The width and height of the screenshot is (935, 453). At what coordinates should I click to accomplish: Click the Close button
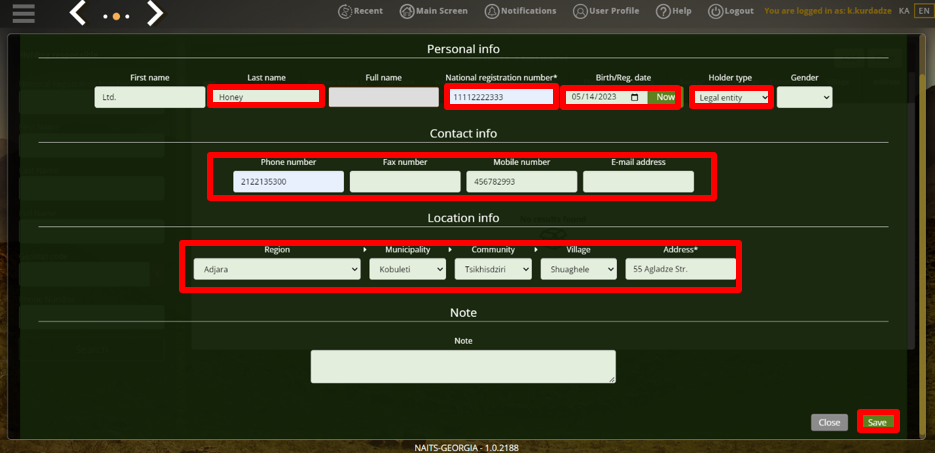tap(829, 423)
